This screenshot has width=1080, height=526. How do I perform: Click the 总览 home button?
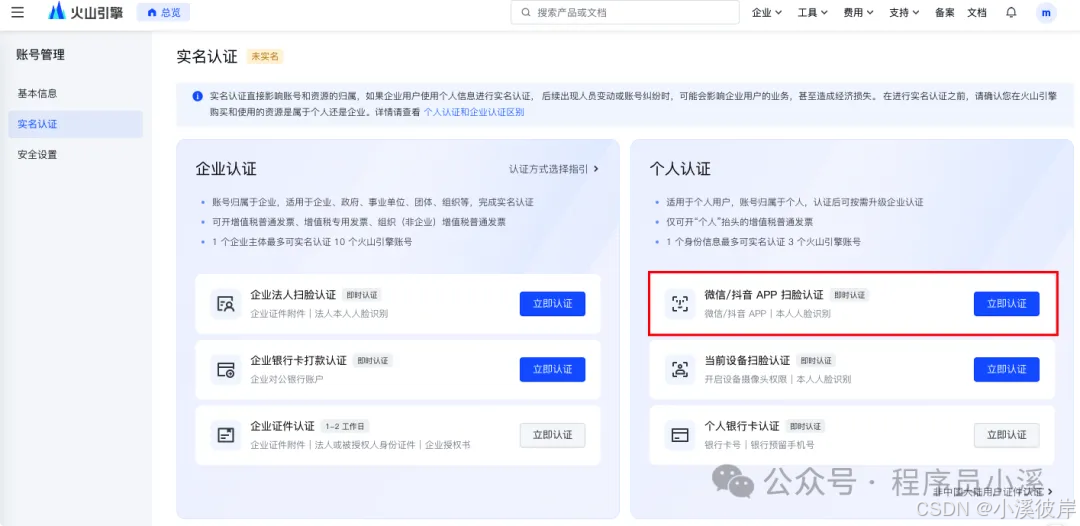click(163, 12)
